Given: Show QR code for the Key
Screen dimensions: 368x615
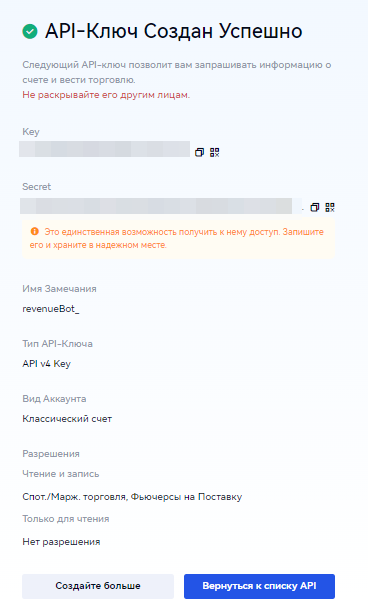Looking at the screenshot, I should coord(215,152).
